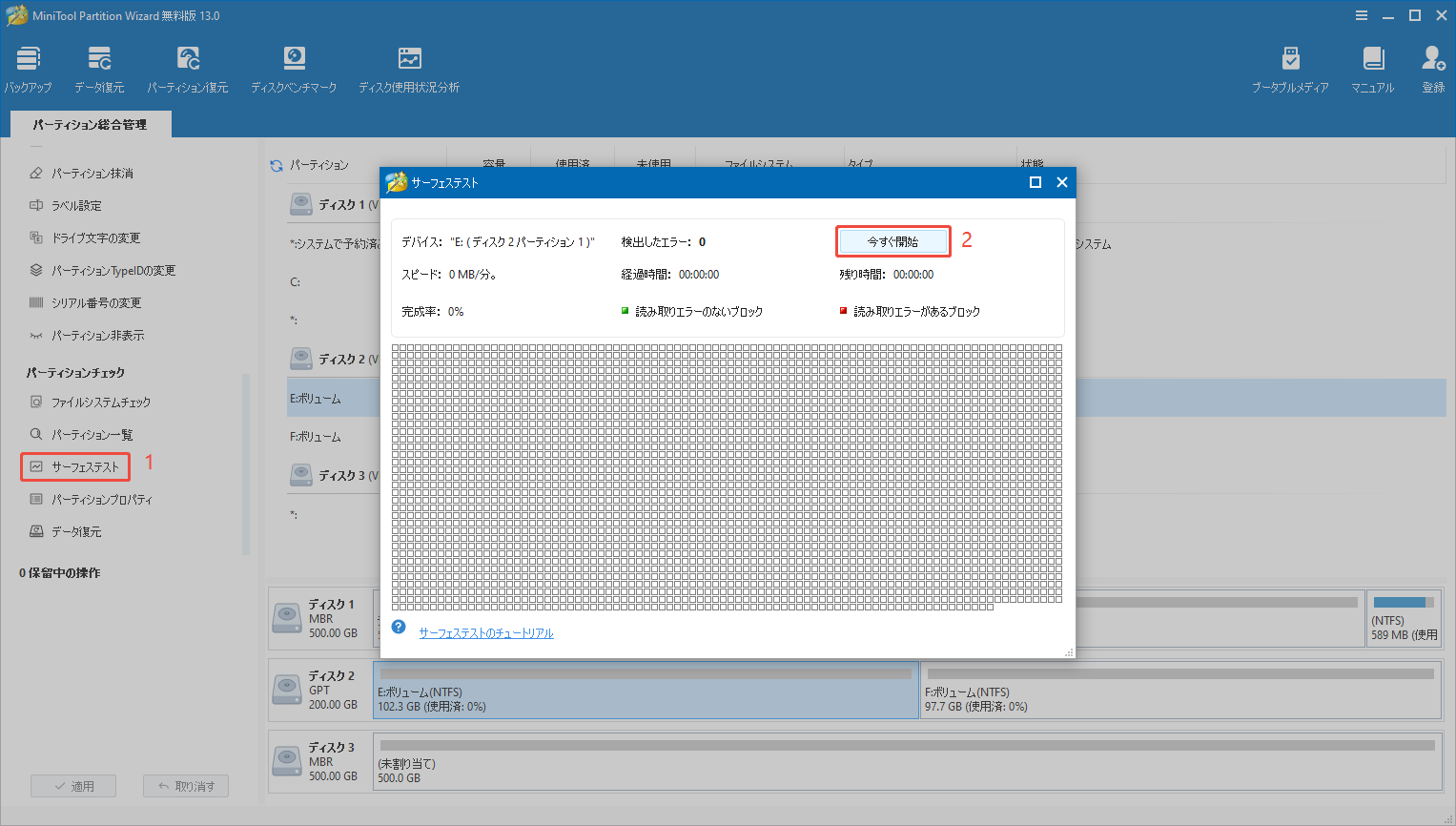Refresh the partition list with the refresh icon
1456x826 pixels.
(274, 164)
